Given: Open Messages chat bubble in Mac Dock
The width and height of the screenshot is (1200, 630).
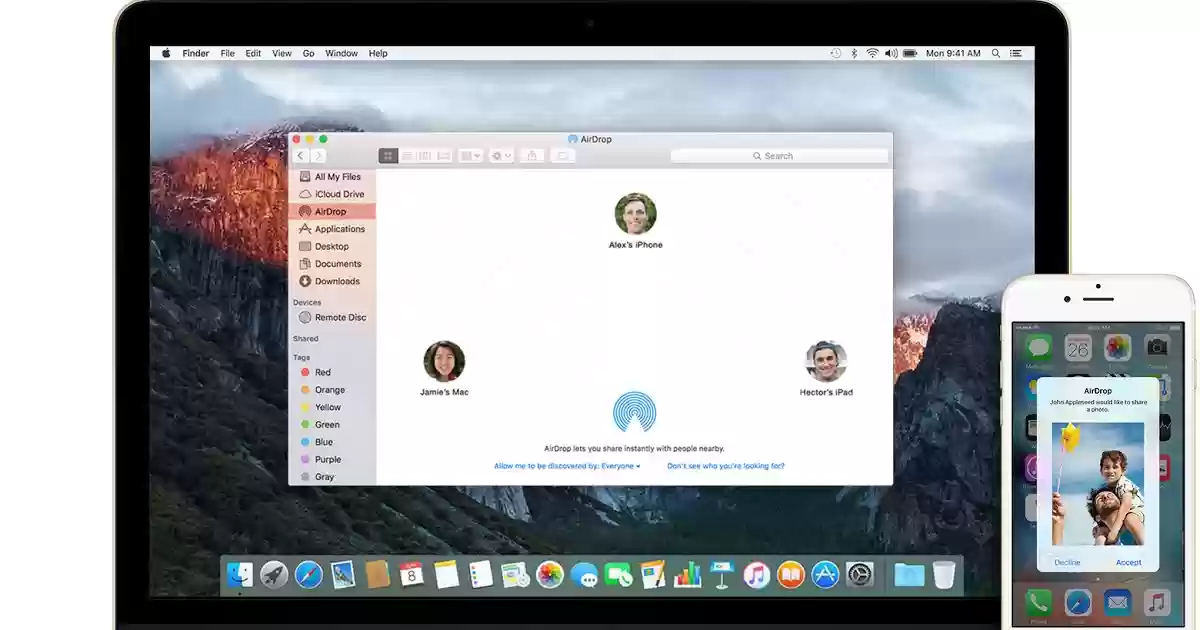Looking at the screenshot, I should pos(584,575).
